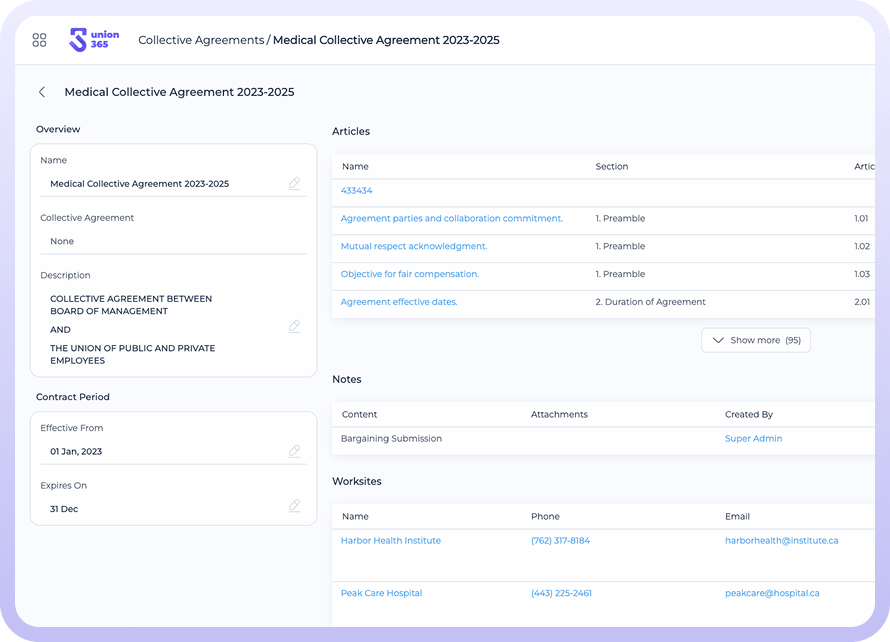
Task: Edit the Effective From date pencil icon
Action: click(x=294, y=452)
